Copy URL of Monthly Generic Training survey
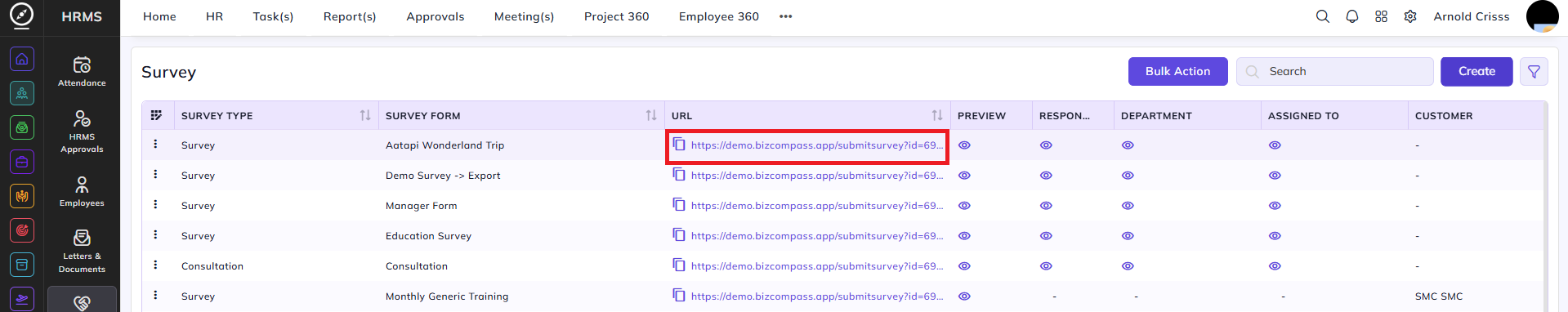 [679, 295]
